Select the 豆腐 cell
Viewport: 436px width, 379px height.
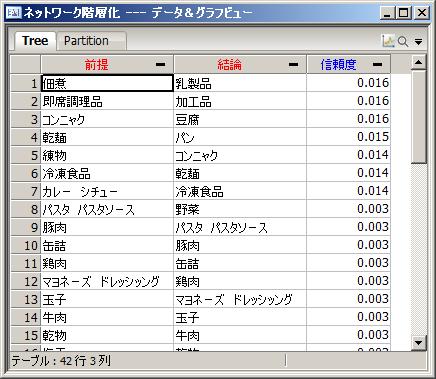[x=240, y=119]
